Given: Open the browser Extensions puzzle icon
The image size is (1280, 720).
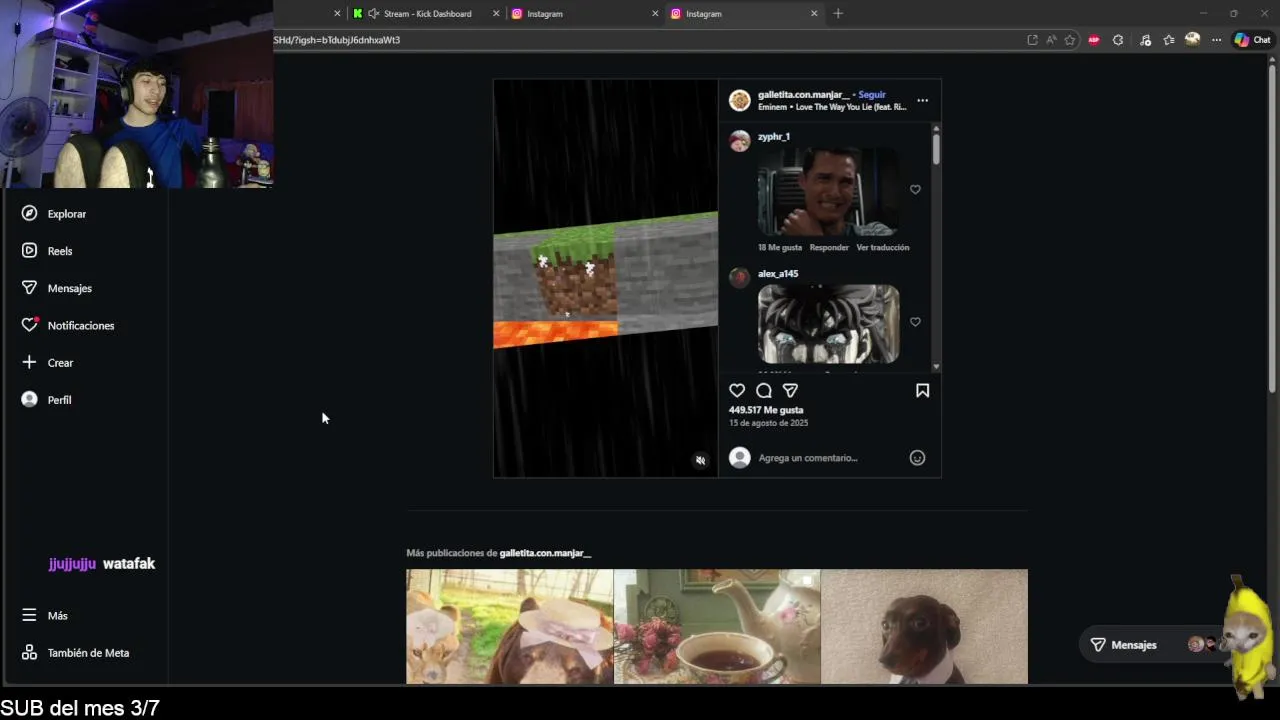Looking at the screenshot, I should 1118,40.
